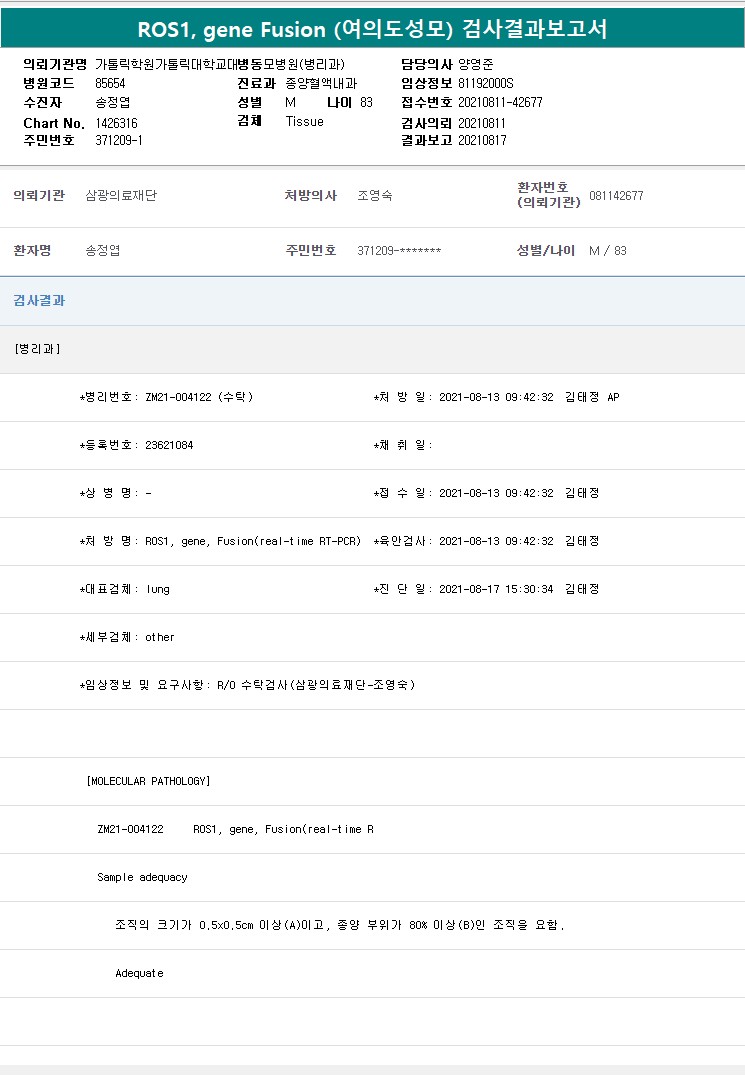The height and width of the screenshot is (1075, 745).
Task: Click the [병리과] section row
Action: point(38,349)
